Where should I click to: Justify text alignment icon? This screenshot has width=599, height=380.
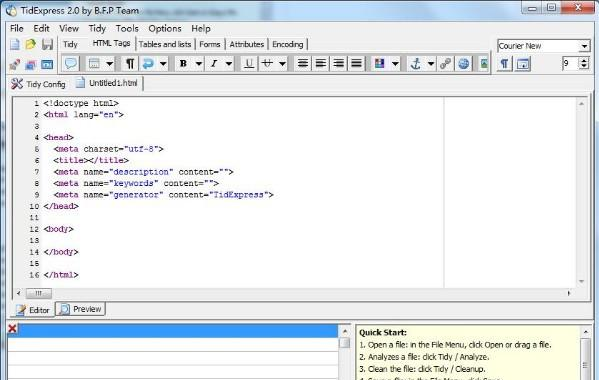356,63
